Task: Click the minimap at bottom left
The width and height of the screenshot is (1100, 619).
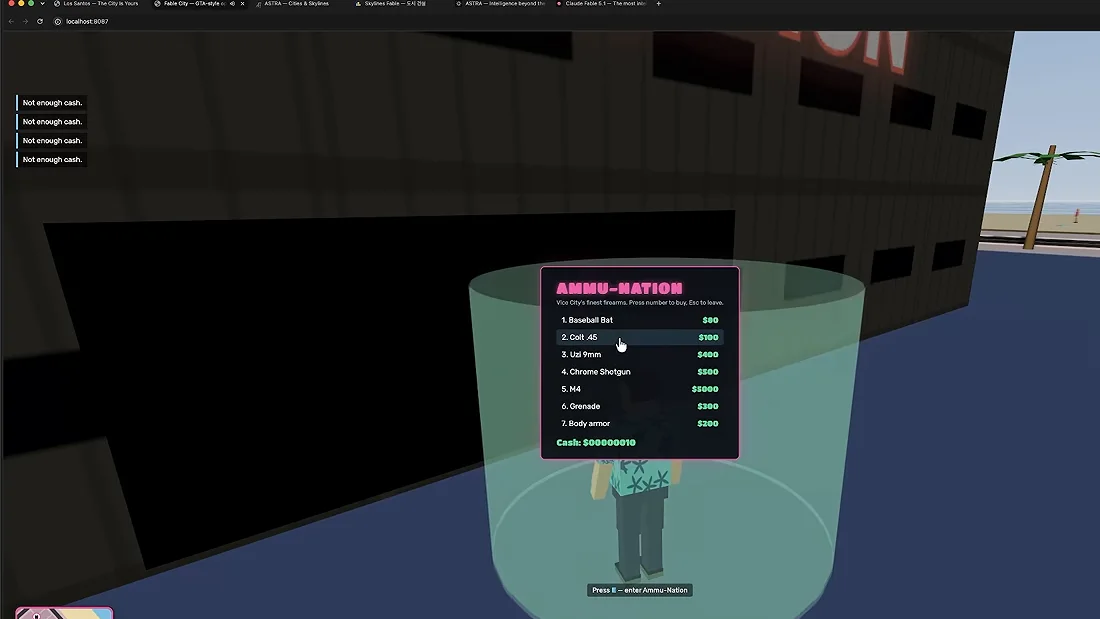Action: click(64, 613)
